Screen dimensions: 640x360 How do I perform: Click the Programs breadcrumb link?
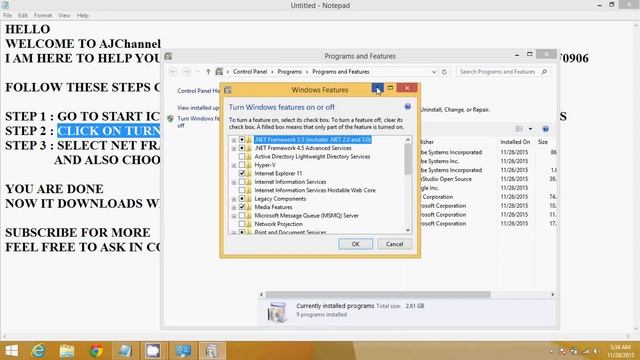click(289, 72)
